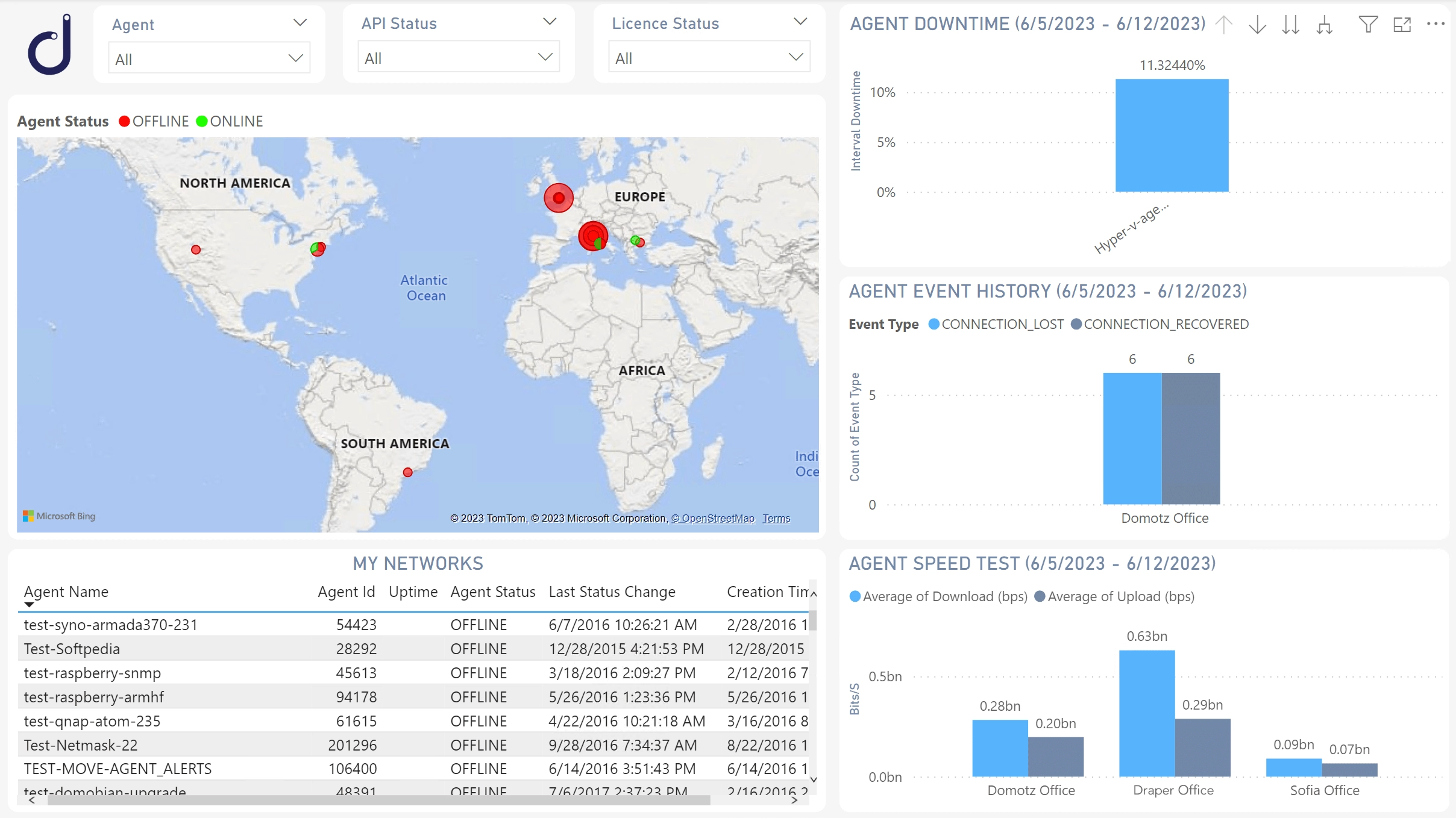Collapse the Licence Status slicer header chevron
1456x818 pixels.
(800, 22)
